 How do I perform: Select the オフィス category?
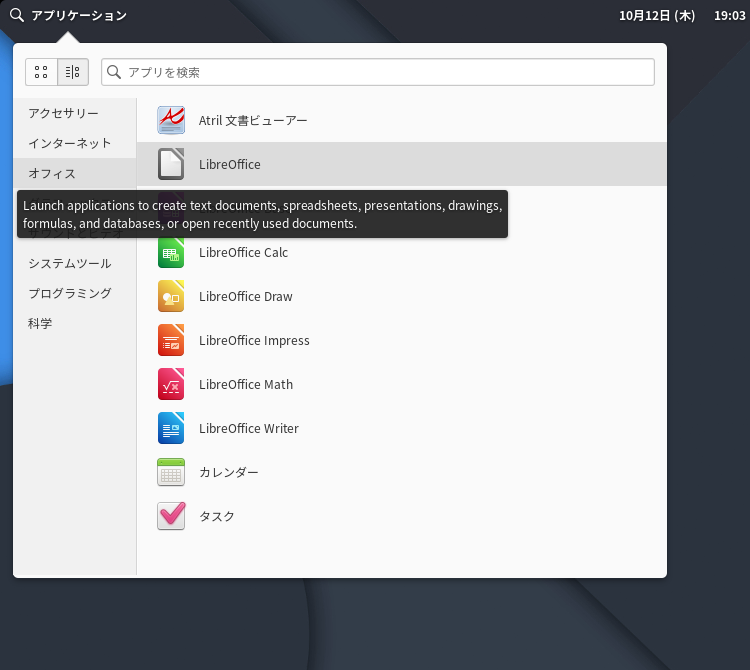[x=75, y=173]
